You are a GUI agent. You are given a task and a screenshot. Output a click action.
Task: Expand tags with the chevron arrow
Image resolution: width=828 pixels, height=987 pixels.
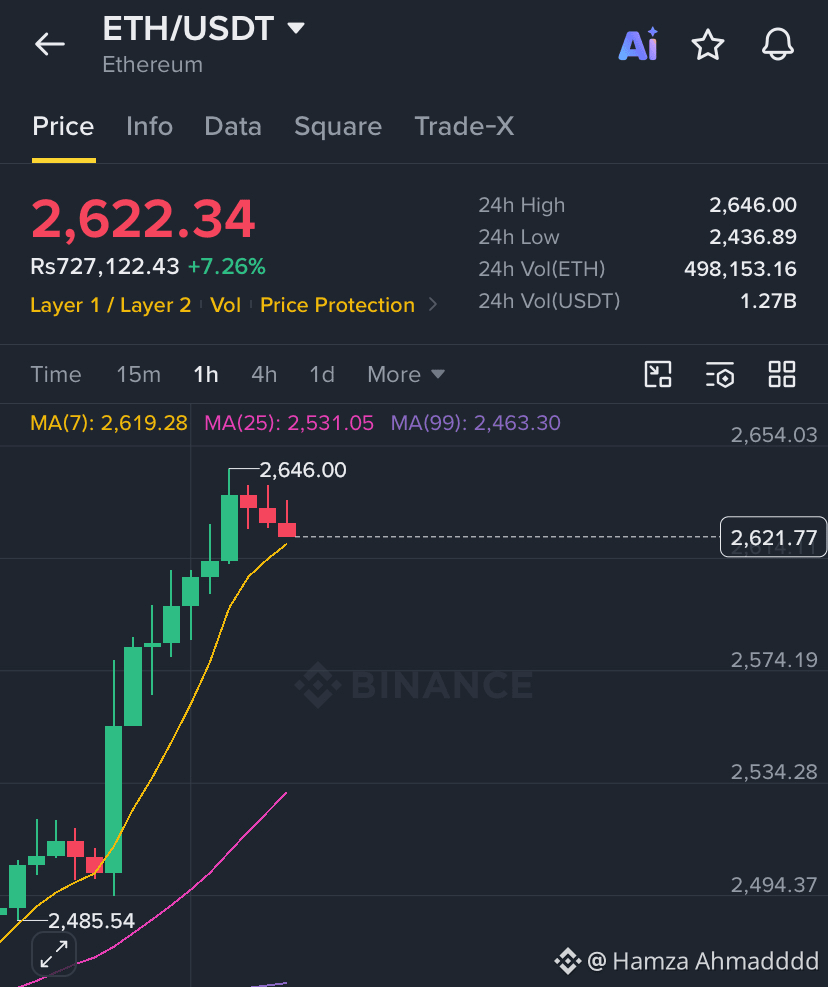(x=433, y=305)
